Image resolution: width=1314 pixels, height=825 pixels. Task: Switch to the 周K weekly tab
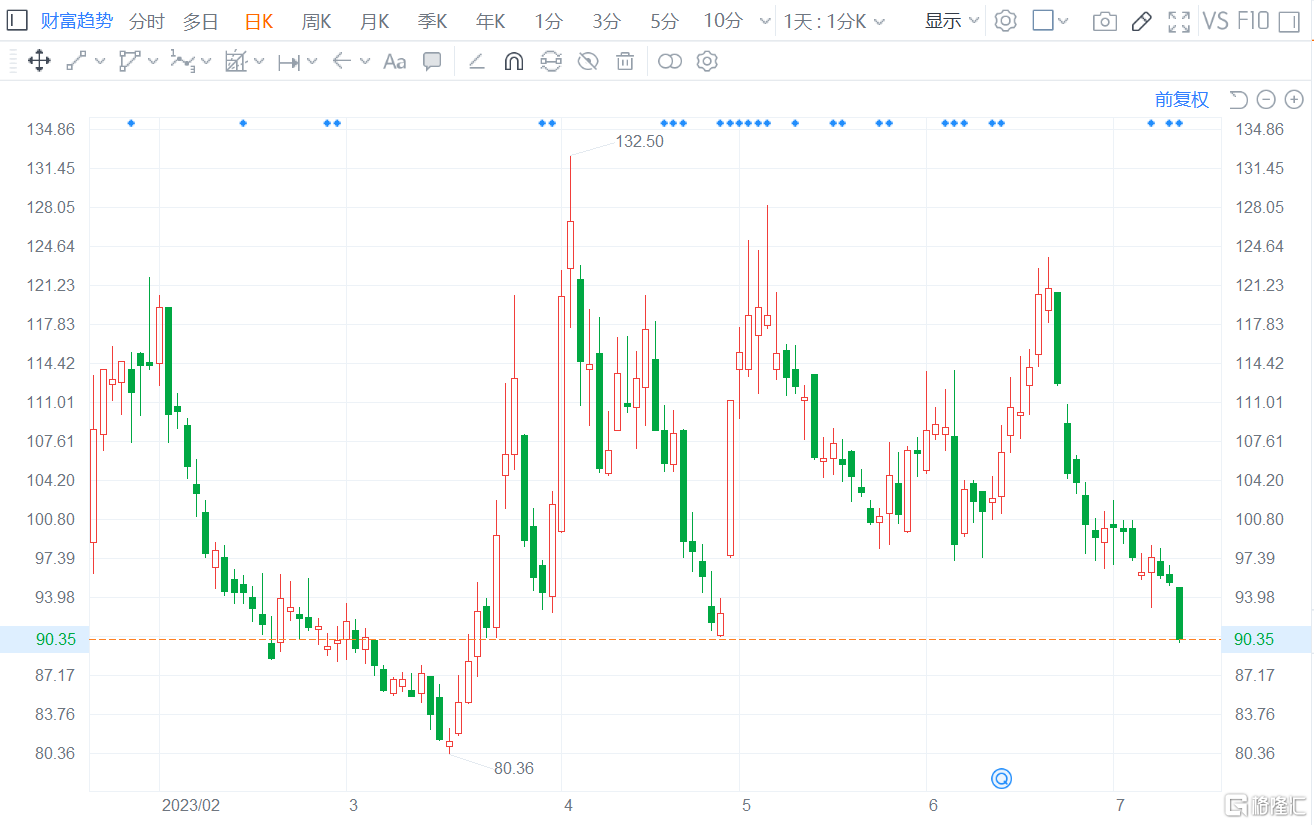point(316,20)
